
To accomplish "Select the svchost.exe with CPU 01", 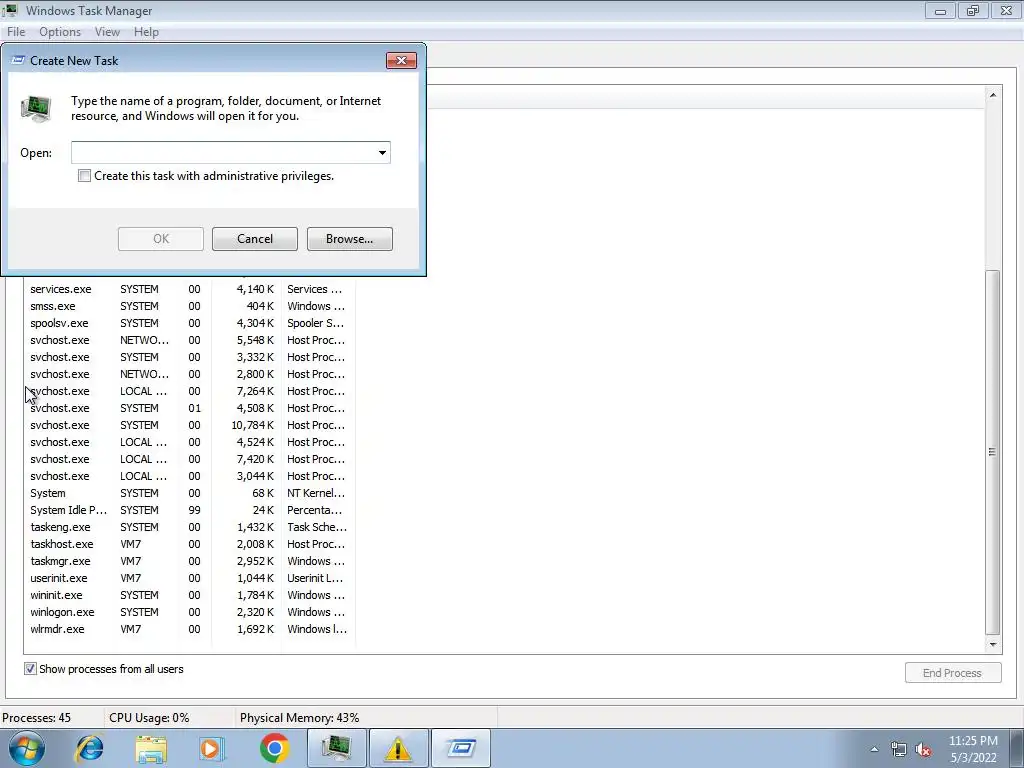I will tap(189, 408).
